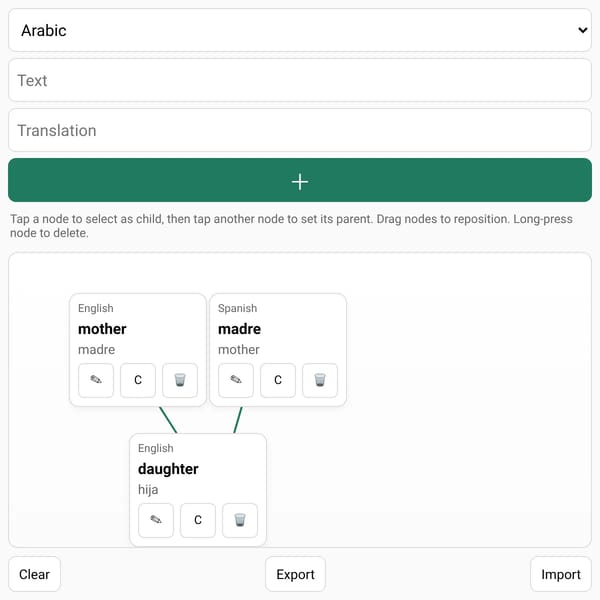Delete the Spanish madre node via trash icon
The height and width of the screenshot is (600, 600).
pos(320,380)
